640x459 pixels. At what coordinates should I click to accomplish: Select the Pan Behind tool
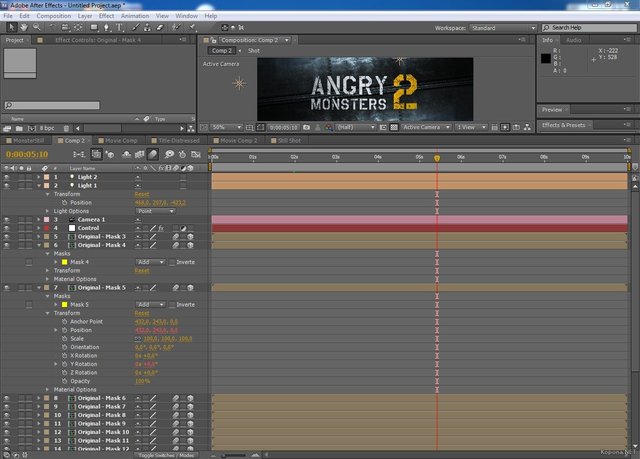tap(78, 27)
